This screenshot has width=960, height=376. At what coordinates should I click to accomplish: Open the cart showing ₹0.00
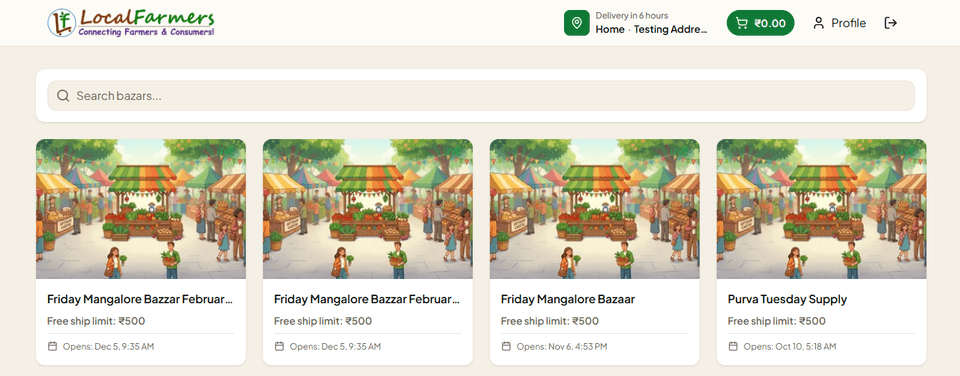760,23
